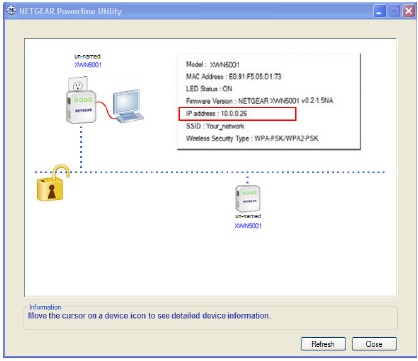Select the lower Powerline adapter below dotted line

click(248, 198)
